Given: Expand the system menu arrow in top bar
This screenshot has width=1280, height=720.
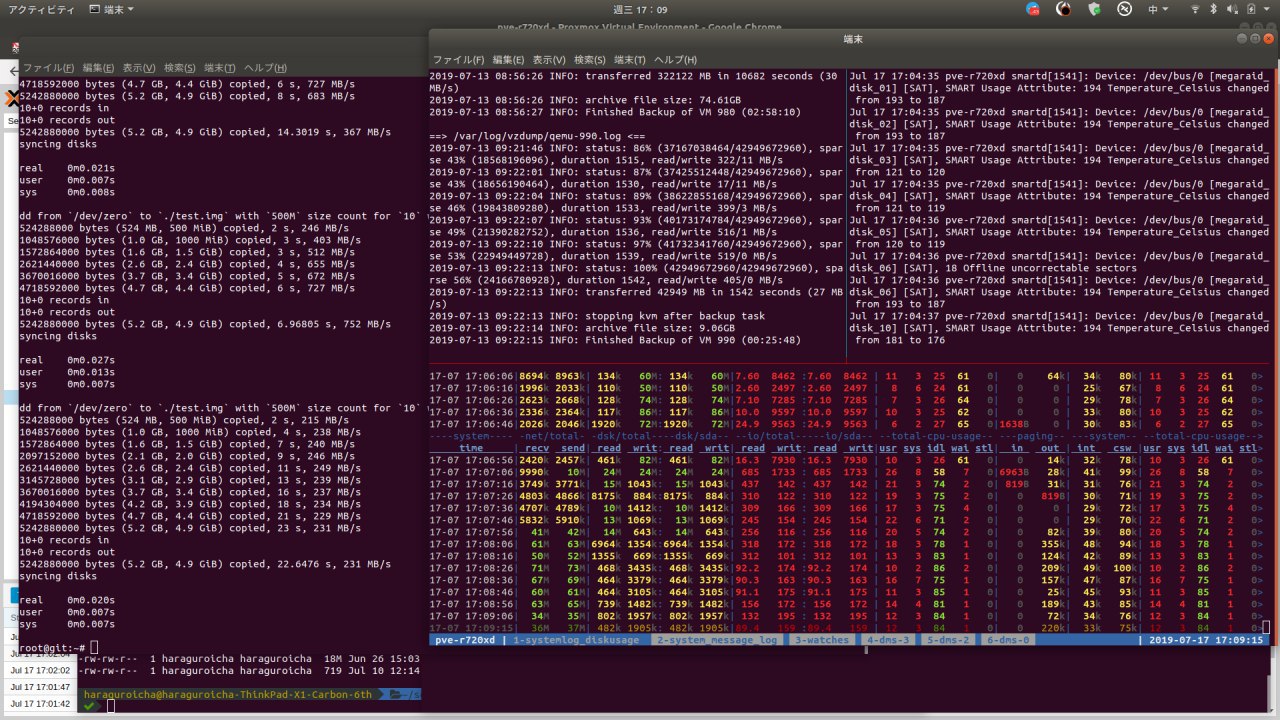Looking at the screenshot, I should [1265, 9].
